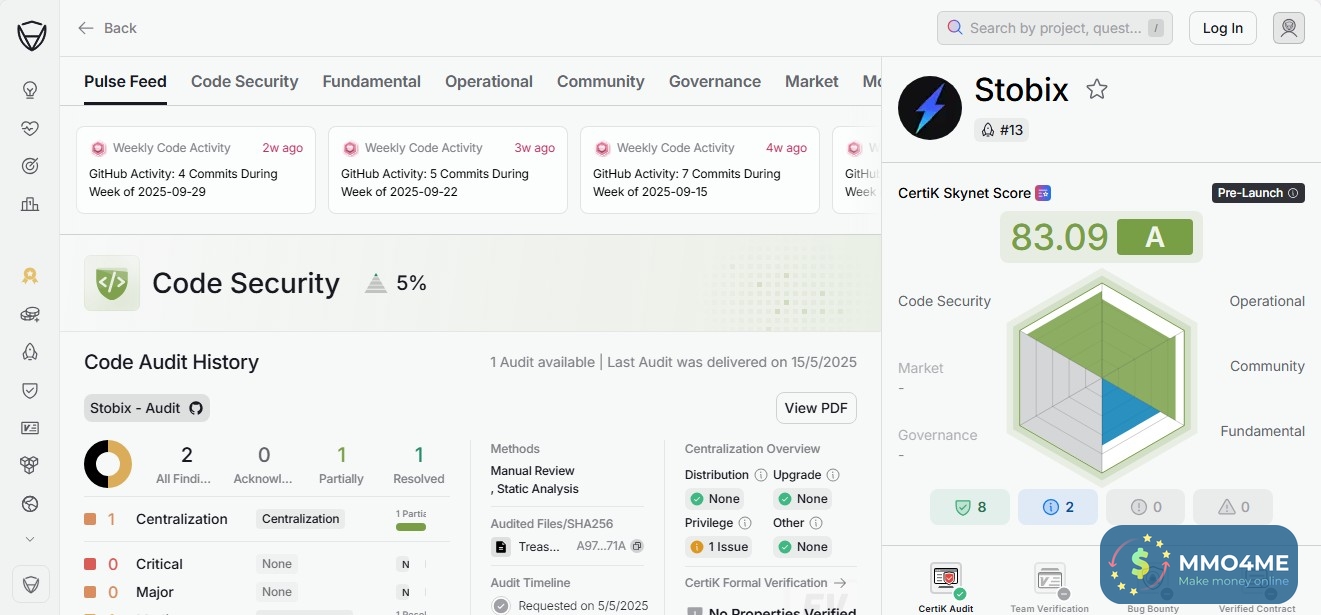This screenshot has width=1321, height=615.
Task: Open the shield check sidebar icon
Action: coord(30,390)
